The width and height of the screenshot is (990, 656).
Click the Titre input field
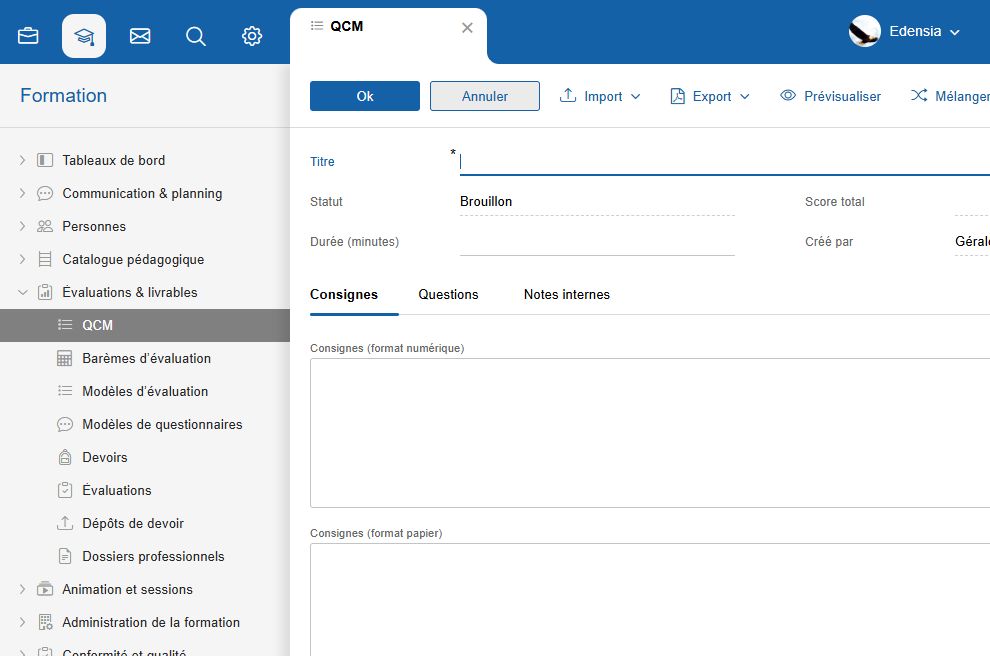[x=725, y=162]
